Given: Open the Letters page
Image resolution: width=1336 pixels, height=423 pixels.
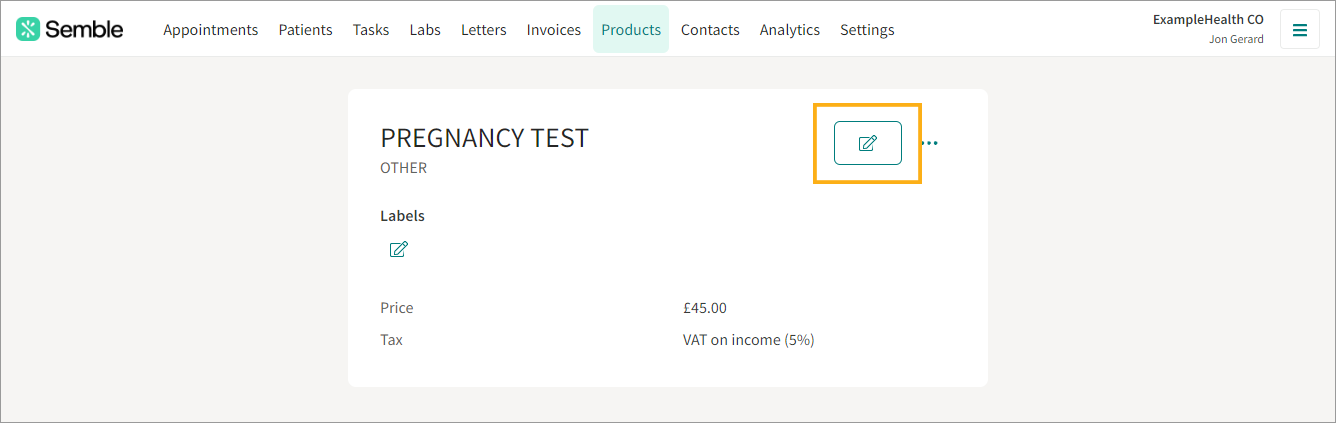Looking at the screenshot, I should pos(484,30).
